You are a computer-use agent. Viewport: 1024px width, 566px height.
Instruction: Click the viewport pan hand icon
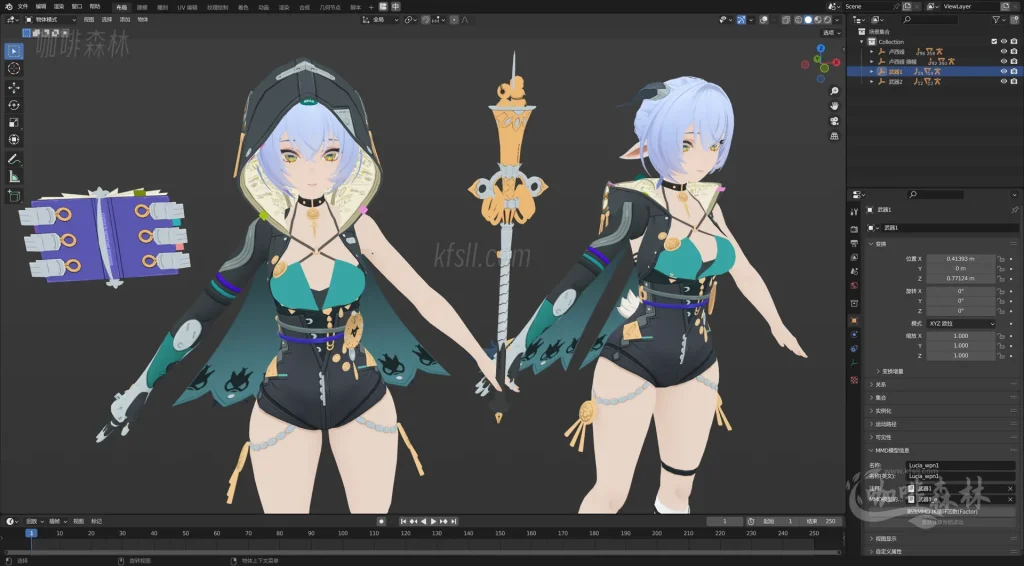[x=834, y=106]
